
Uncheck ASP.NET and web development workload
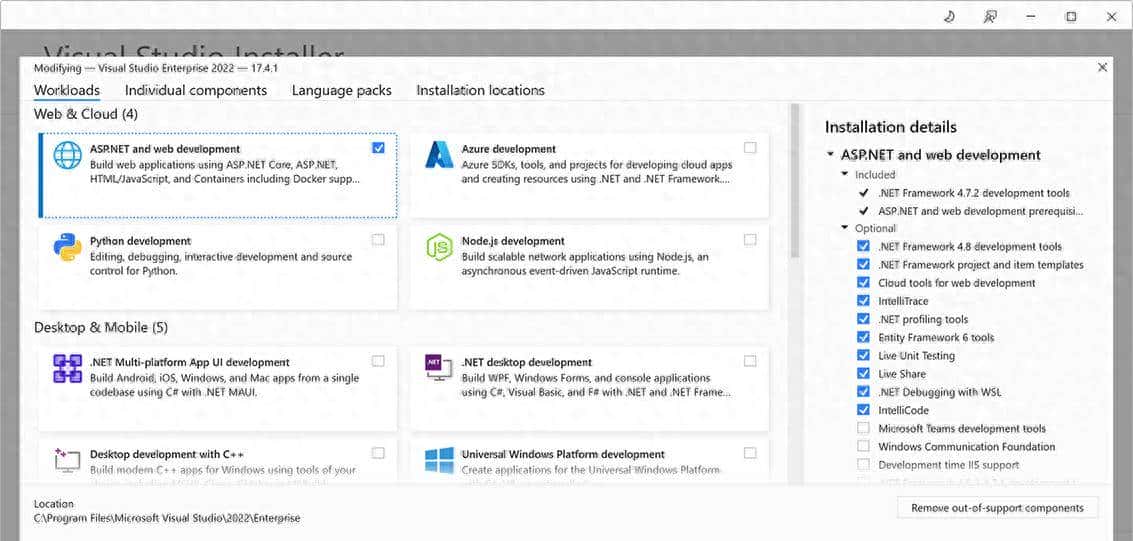click(x=378, y=147)
